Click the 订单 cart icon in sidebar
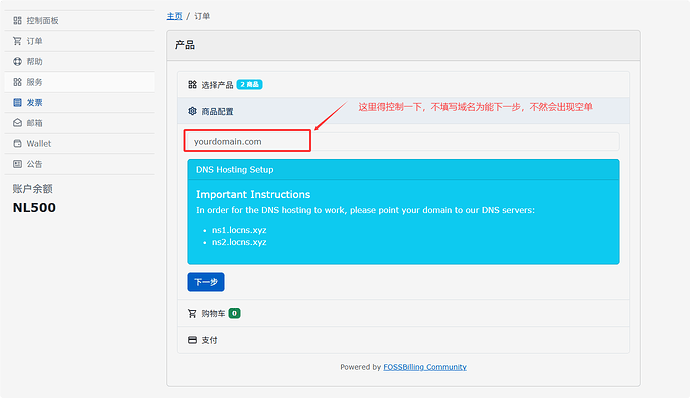The height and width of the screenshot is (398, 690). tap(17, 41)
